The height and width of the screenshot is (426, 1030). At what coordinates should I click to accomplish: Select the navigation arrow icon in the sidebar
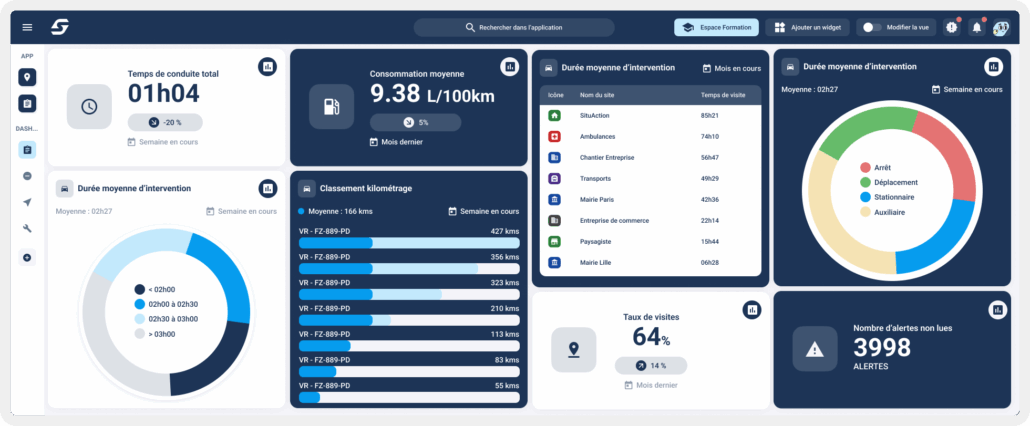(27, 202)
